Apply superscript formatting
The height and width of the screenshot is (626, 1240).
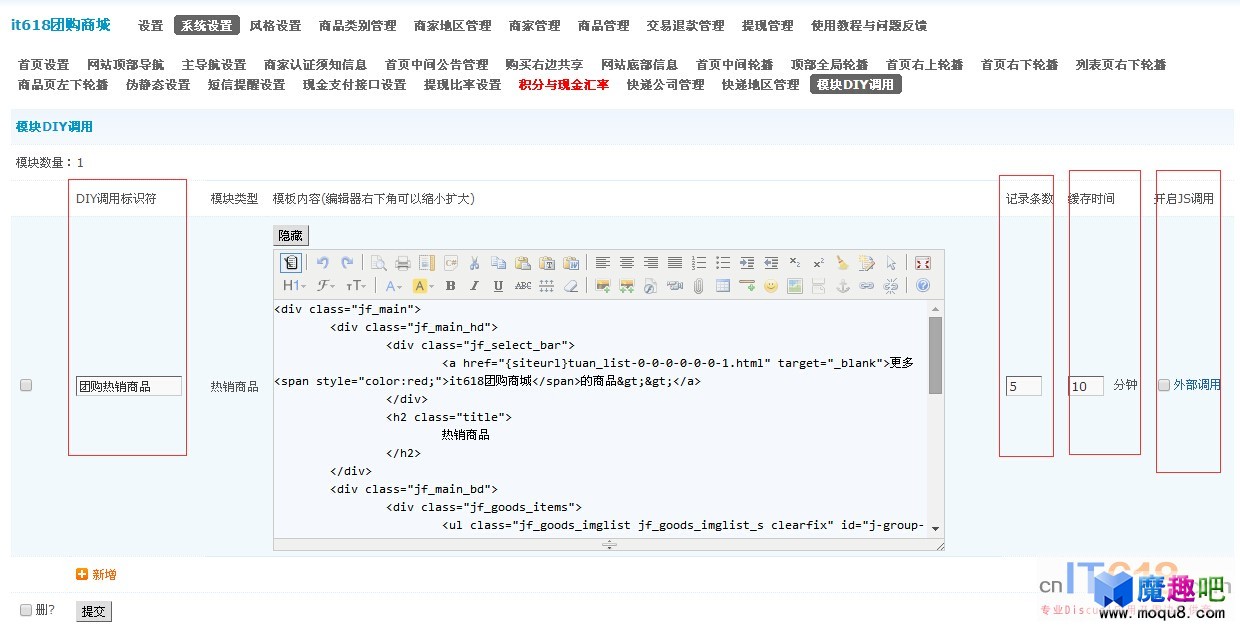point(819,263)
